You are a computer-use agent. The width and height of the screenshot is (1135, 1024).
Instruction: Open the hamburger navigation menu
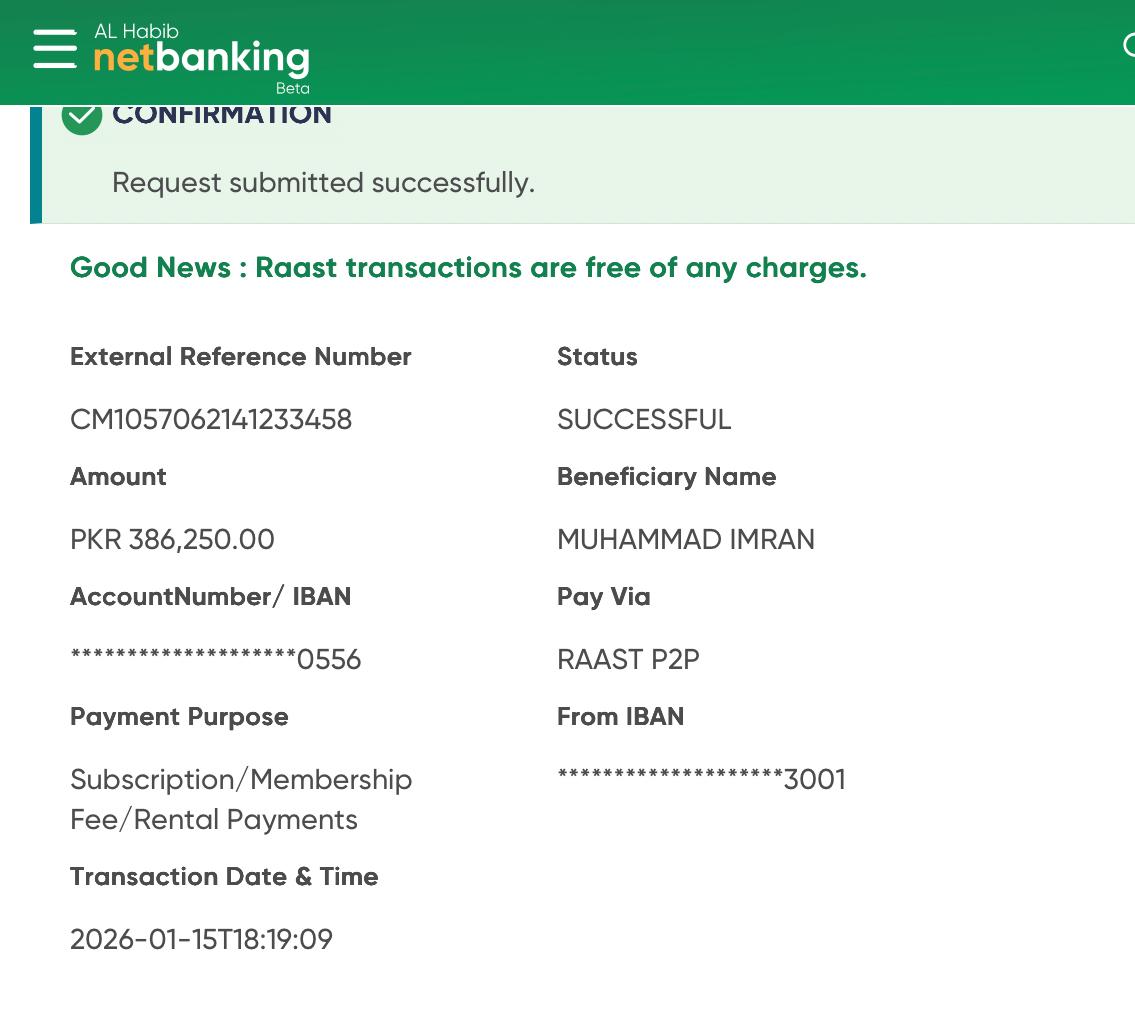55,49
